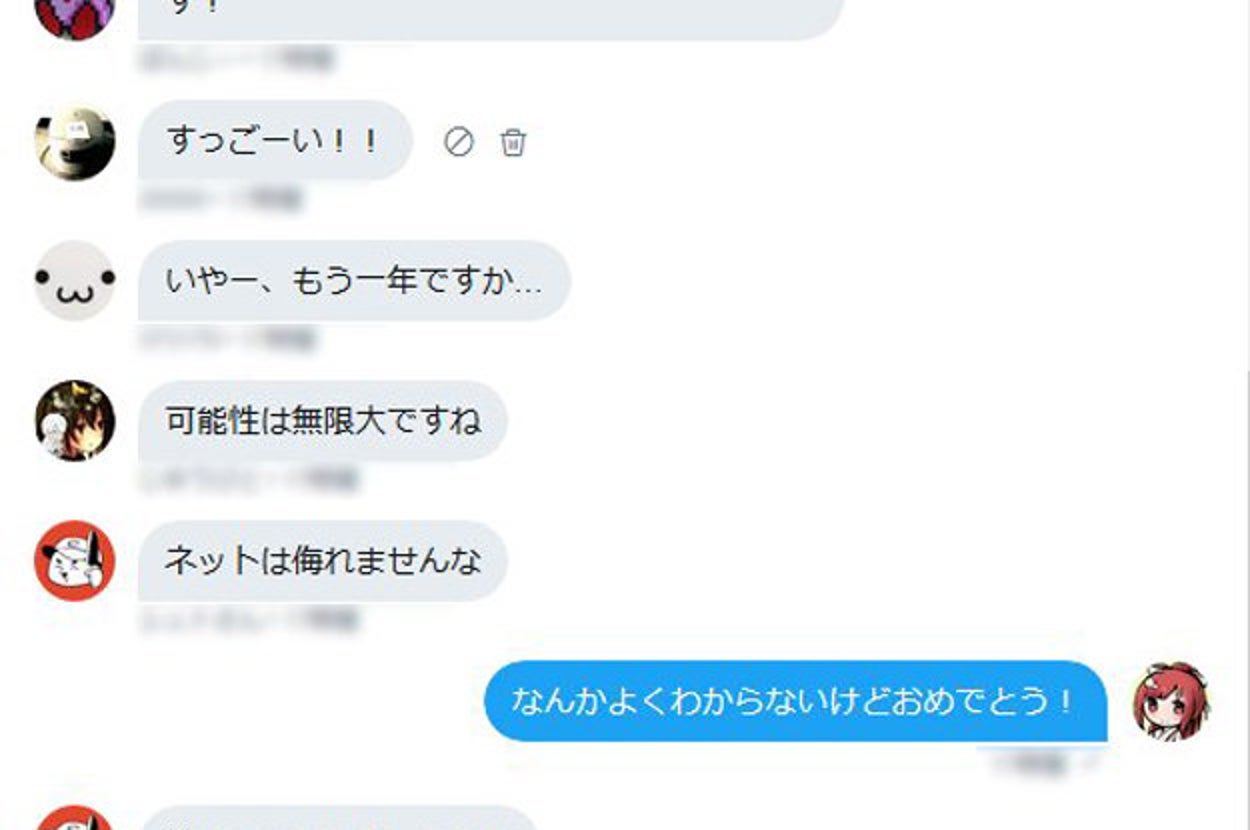Select the いやー、もう一年ですか... message bubble

(x=354, y=281)
